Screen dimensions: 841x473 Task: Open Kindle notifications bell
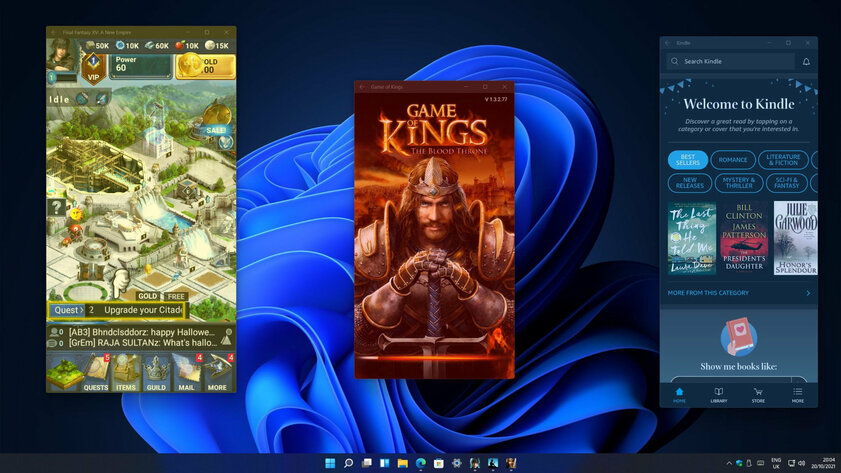pyautogui.click(x=806, y=62)
